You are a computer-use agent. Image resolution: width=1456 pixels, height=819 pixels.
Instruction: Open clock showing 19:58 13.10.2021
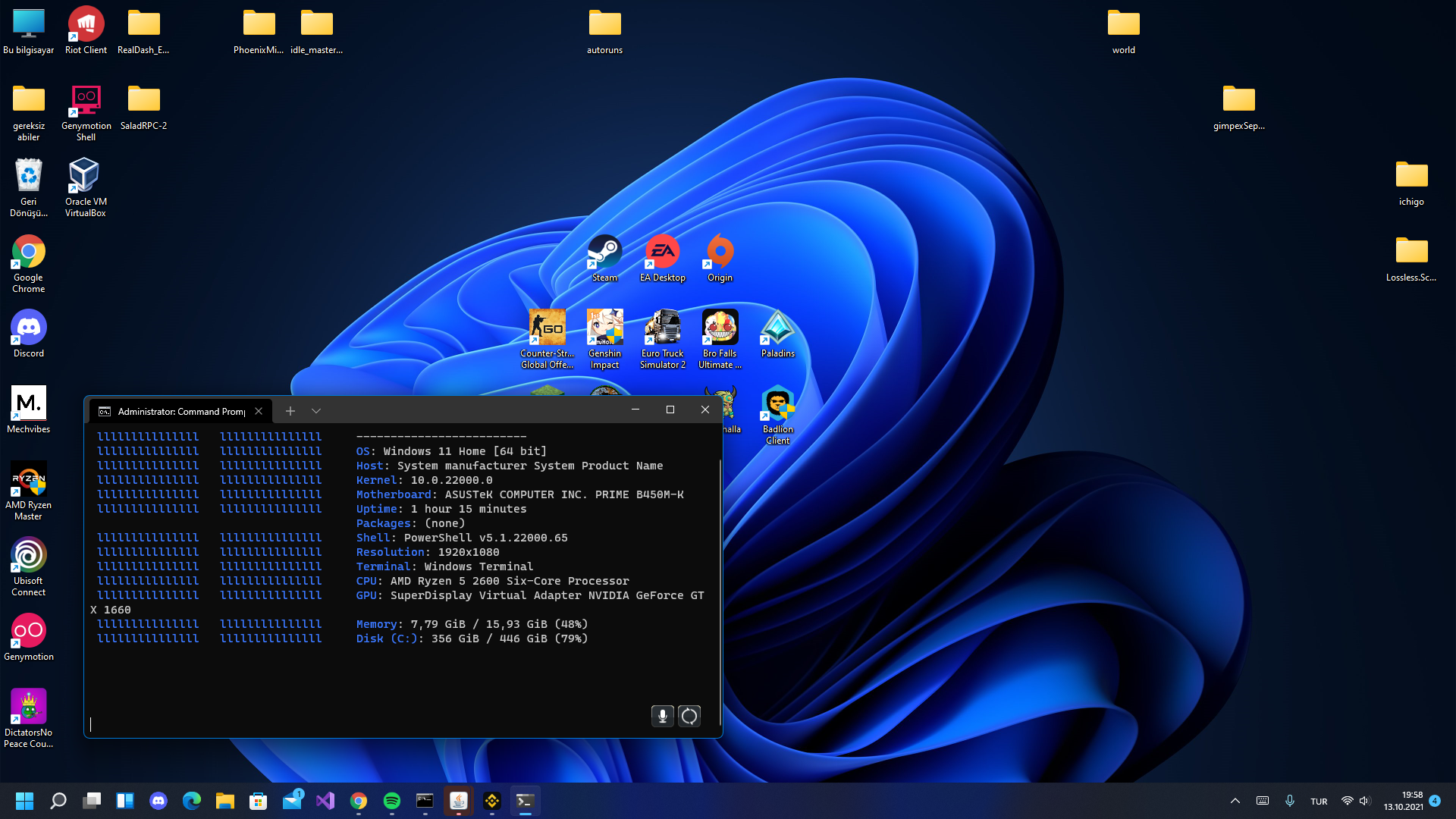1403,801
